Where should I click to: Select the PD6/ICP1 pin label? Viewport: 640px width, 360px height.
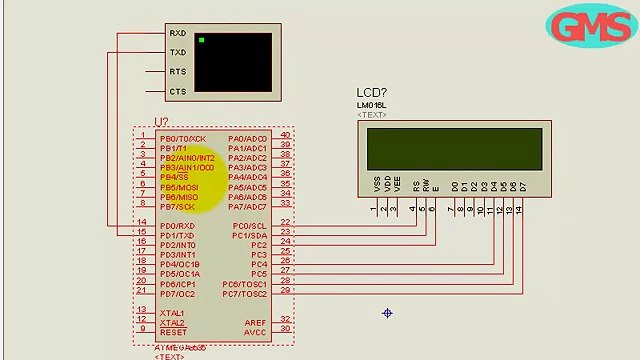178,284
